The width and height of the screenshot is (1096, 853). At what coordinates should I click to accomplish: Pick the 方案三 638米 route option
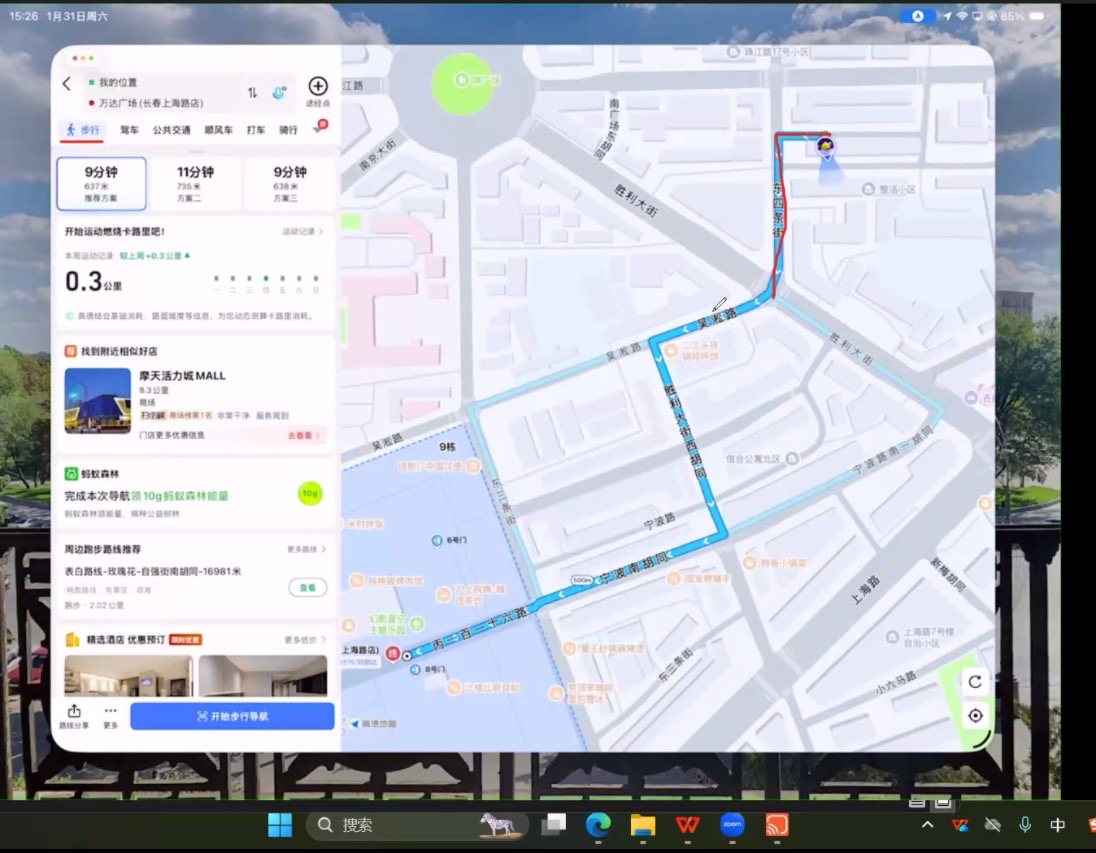click(289, 184)
